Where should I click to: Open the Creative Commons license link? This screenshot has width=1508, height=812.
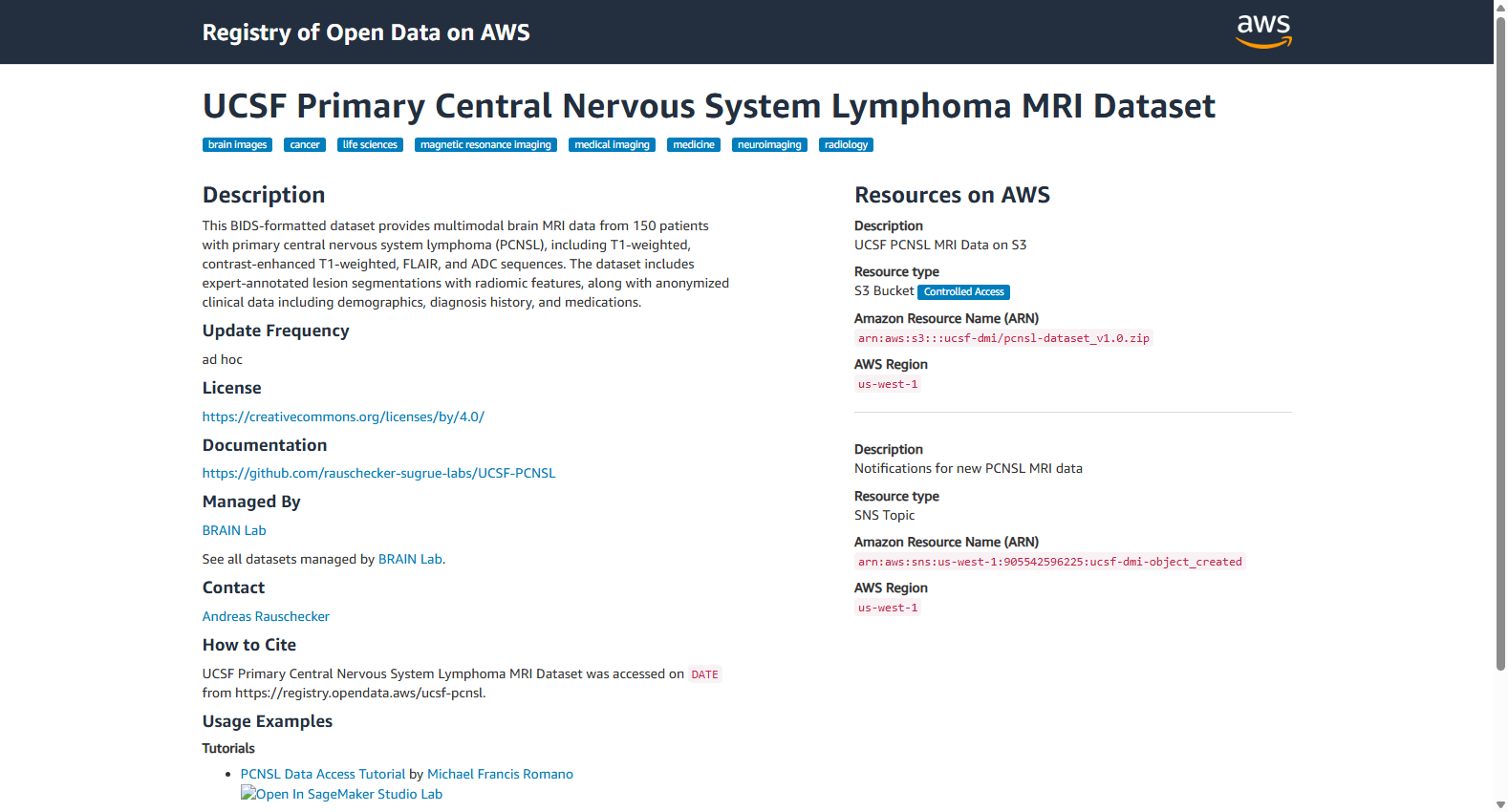pos(343,417)
